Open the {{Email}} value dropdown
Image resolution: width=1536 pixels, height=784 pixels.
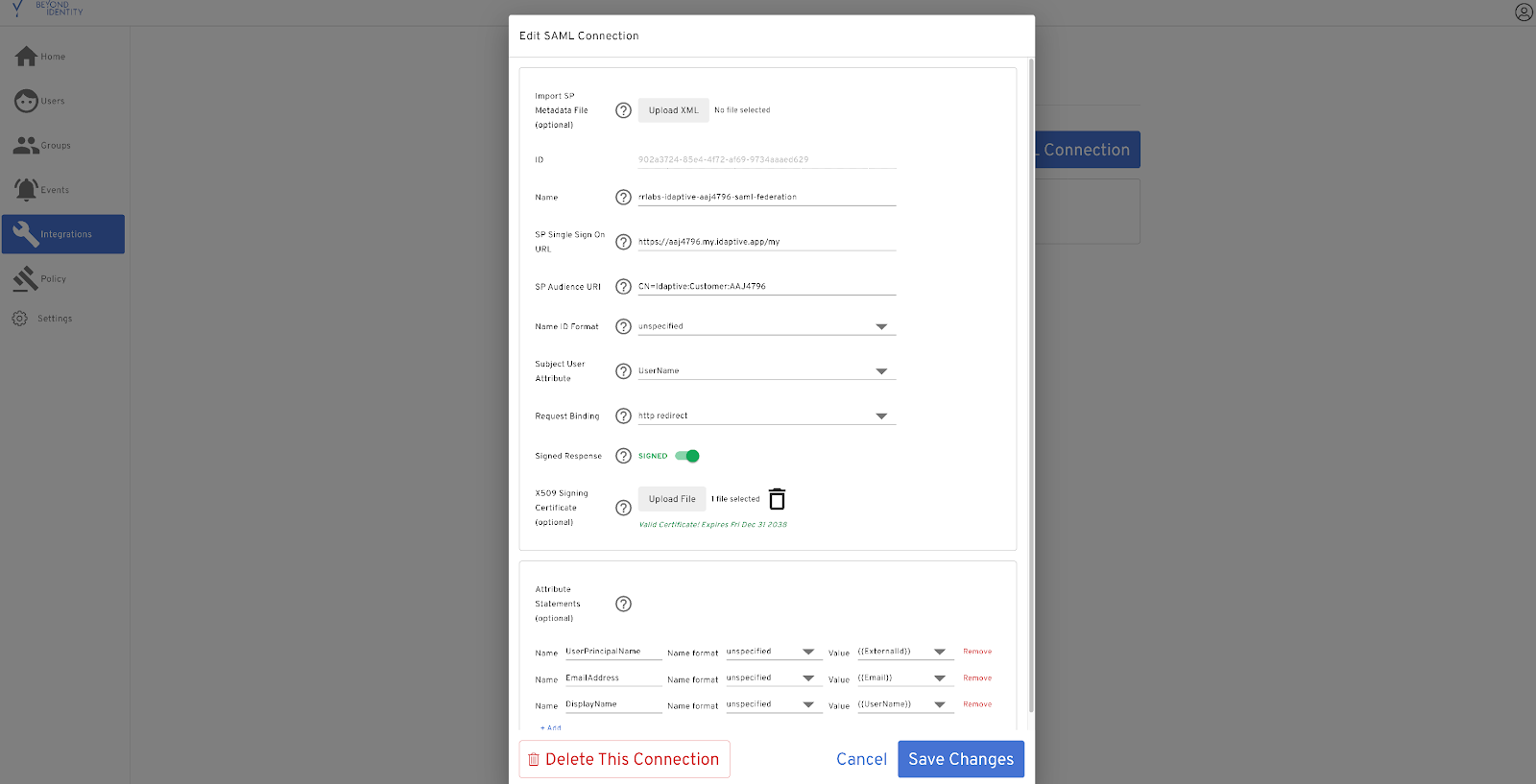tap(905, 678)
